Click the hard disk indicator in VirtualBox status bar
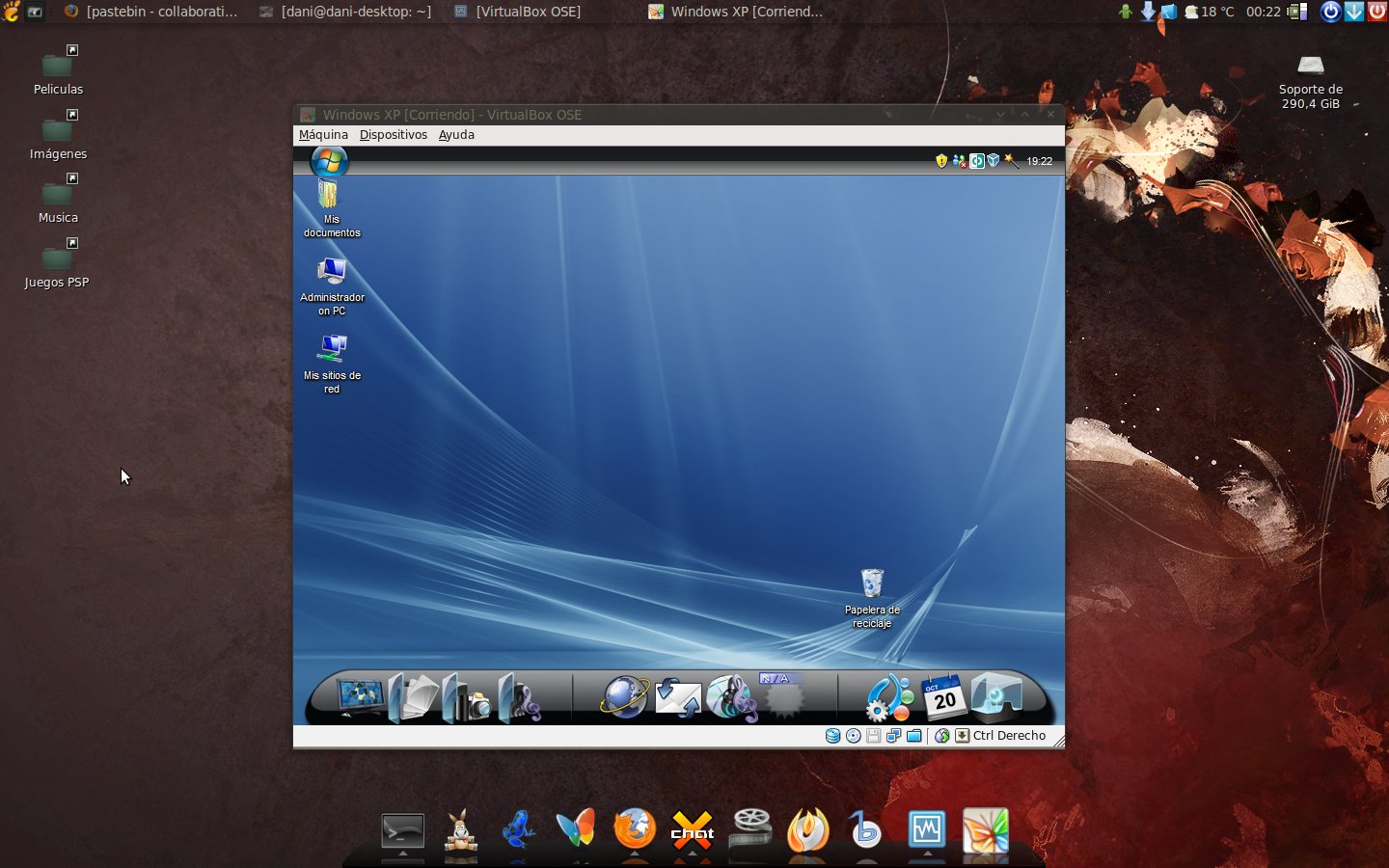 pos(833,736)
